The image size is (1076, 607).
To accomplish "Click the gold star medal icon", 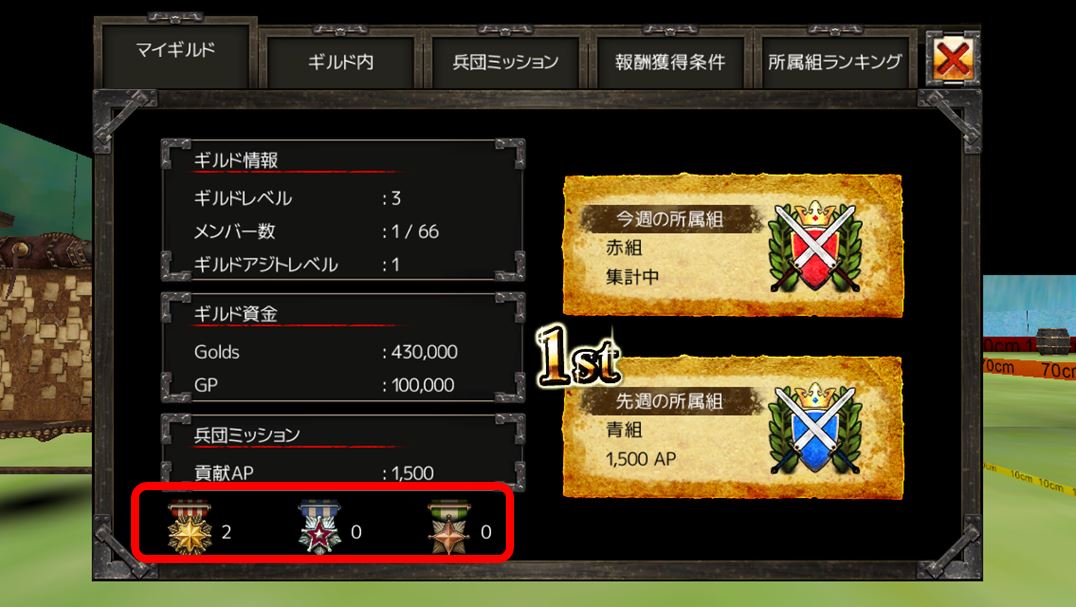I will (x=189, y=527).
